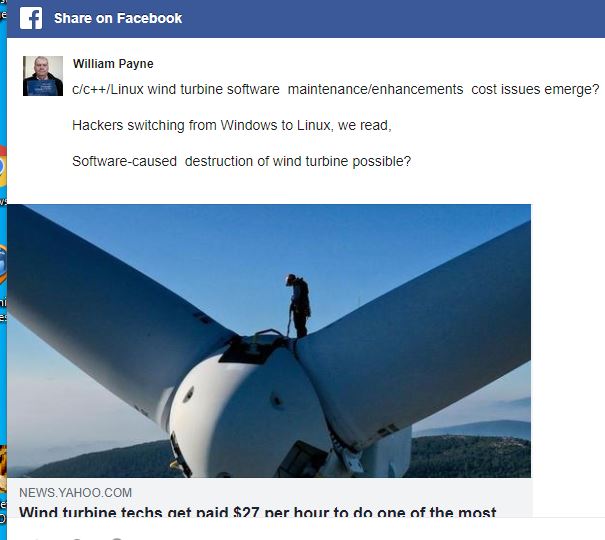Click the c/c++/Linux wind turbine software line

[x=335, y=89]
